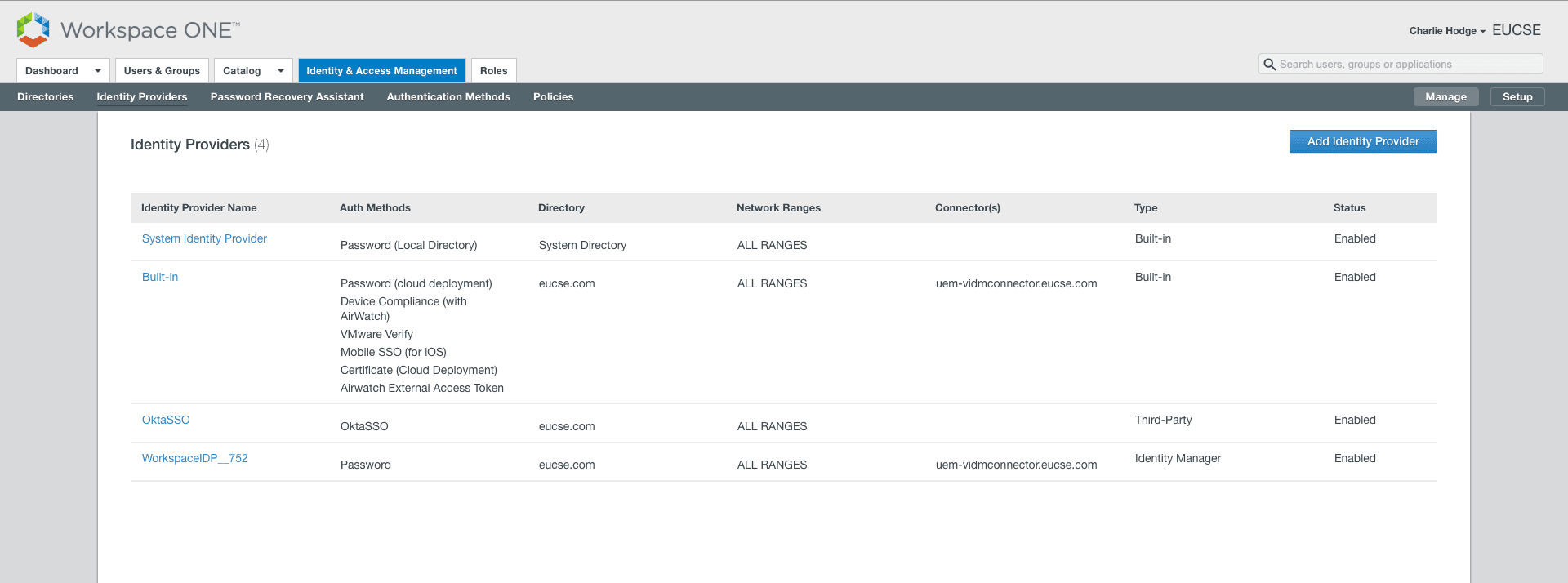Select Identity & Access Management tab
Image resolution: width=1568 pixels, height=583 pixels.
coord(381,71)
